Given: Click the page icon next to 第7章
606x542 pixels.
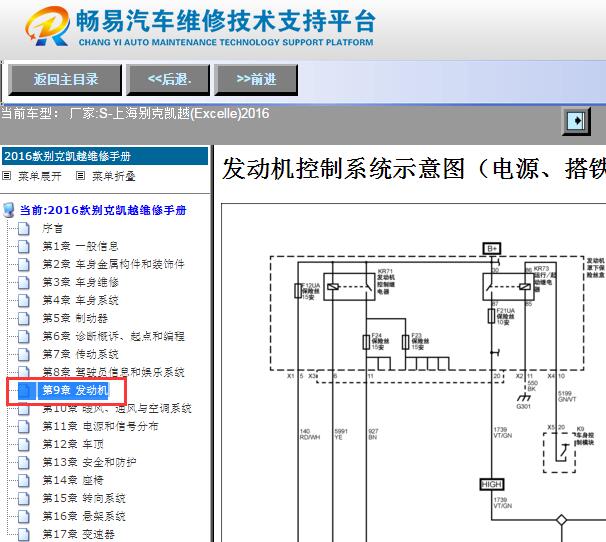Looking at the screenshot, I should [24, 355].
